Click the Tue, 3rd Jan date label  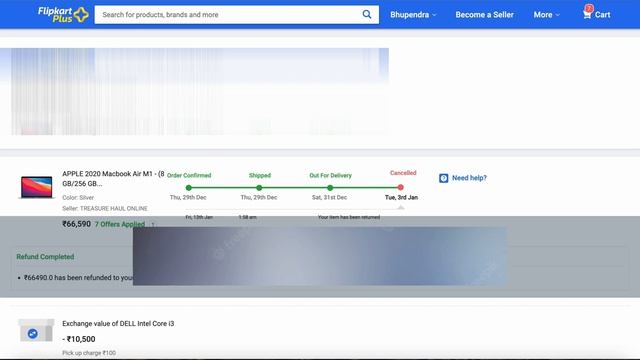pos(401,198)
